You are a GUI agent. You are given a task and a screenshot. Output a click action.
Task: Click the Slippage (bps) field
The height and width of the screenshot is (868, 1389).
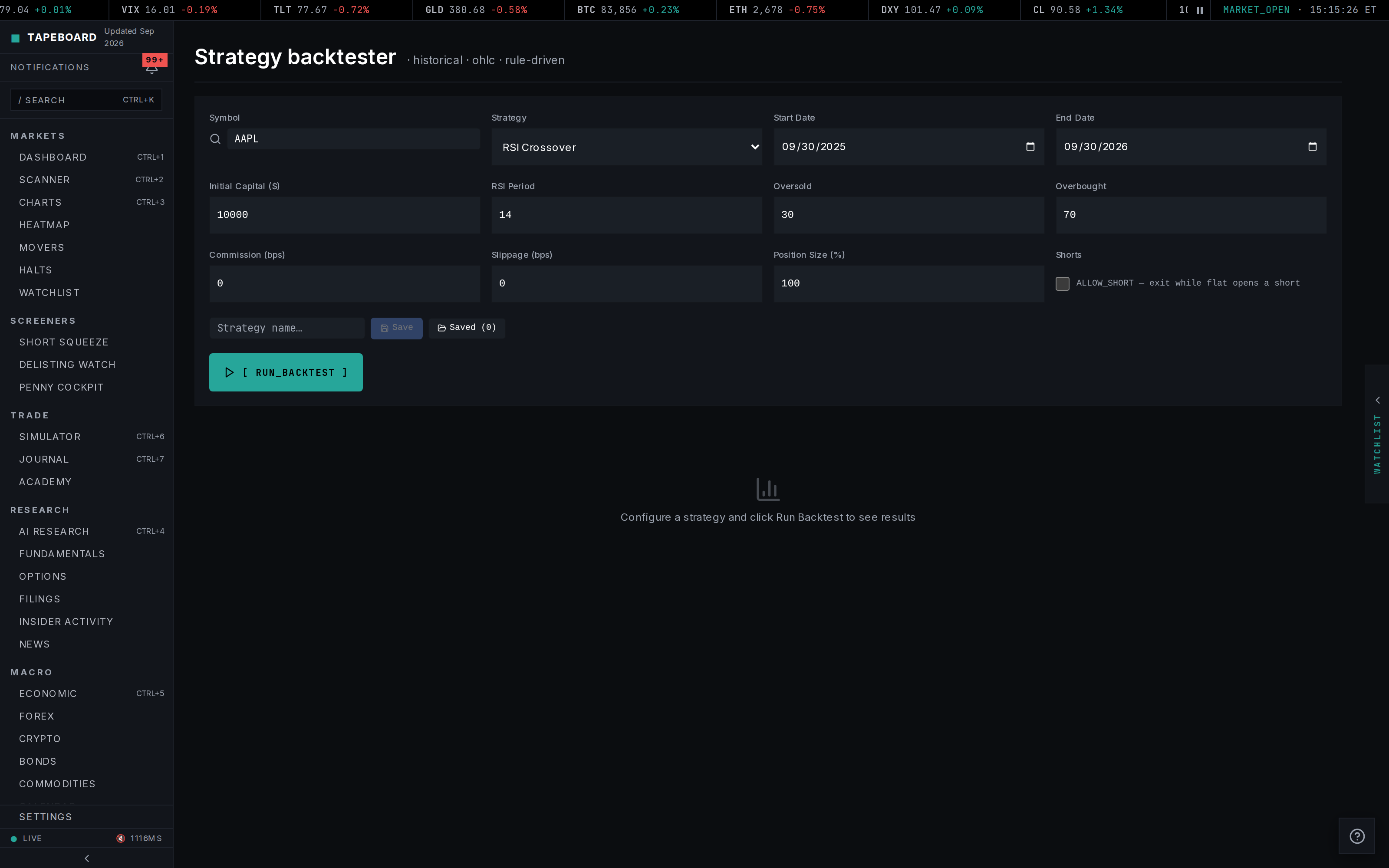coord(627,283)
